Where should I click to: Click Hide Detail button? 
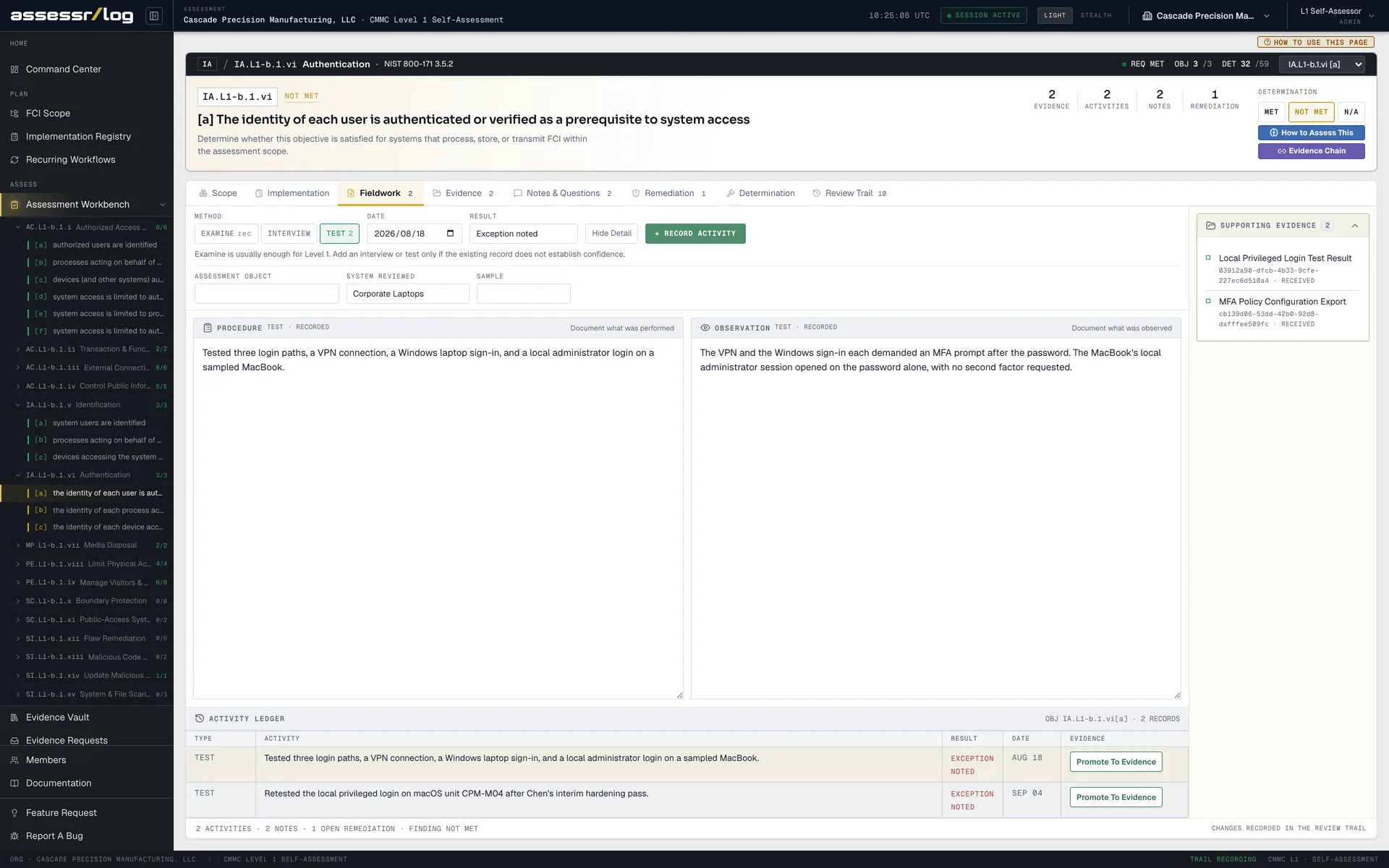click(x=611, y=234)
